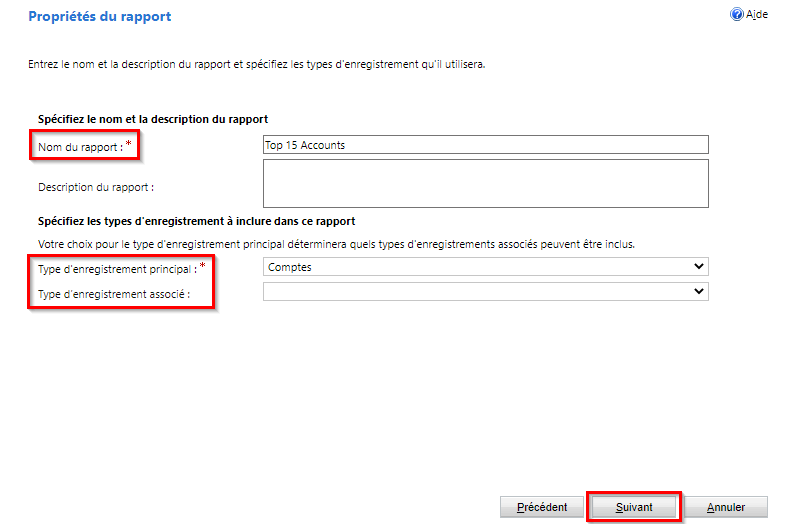Click the 'Type d'enregistrement associé :' label
Screen dimensions: 792x524
tap(114, 294)
